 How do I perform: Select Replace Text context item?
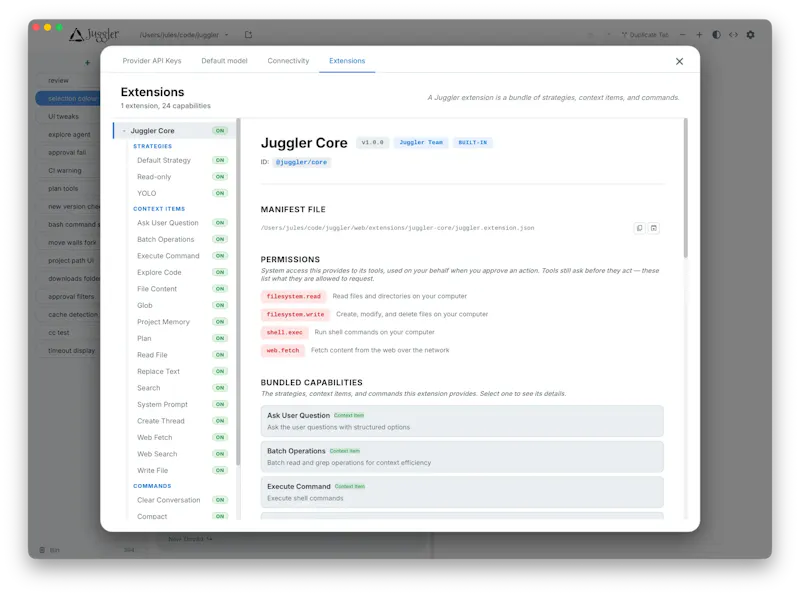point(158,371)
